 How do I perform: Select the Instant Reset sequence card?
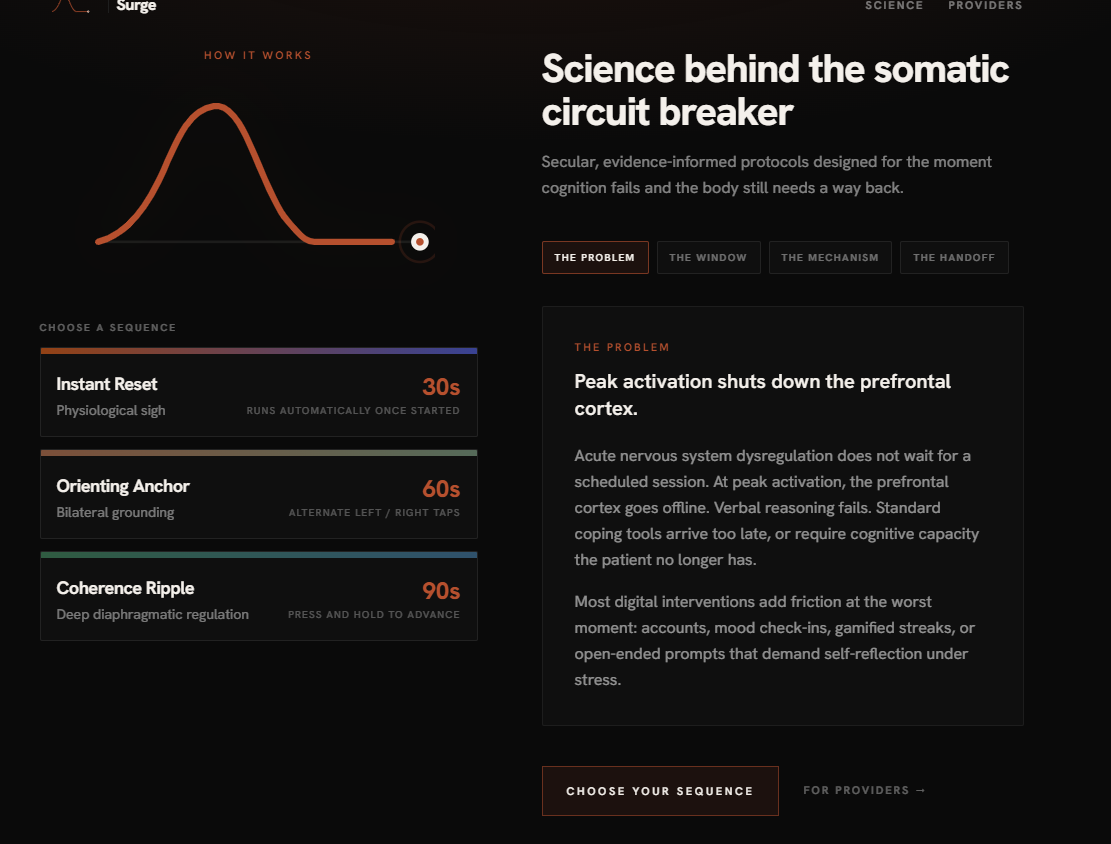click(259, 393)
